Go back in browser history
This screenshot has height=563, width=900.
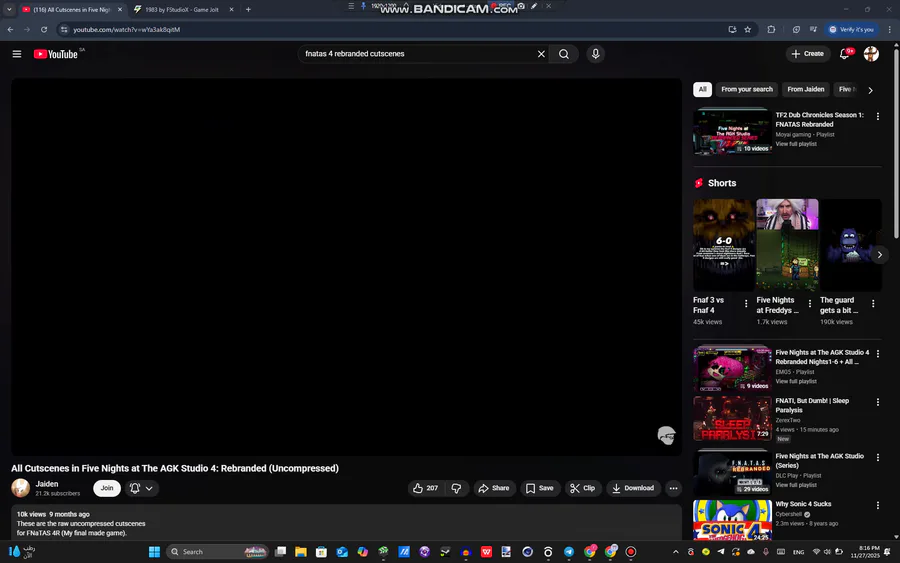pyautogui.click(x=10, y=29)
